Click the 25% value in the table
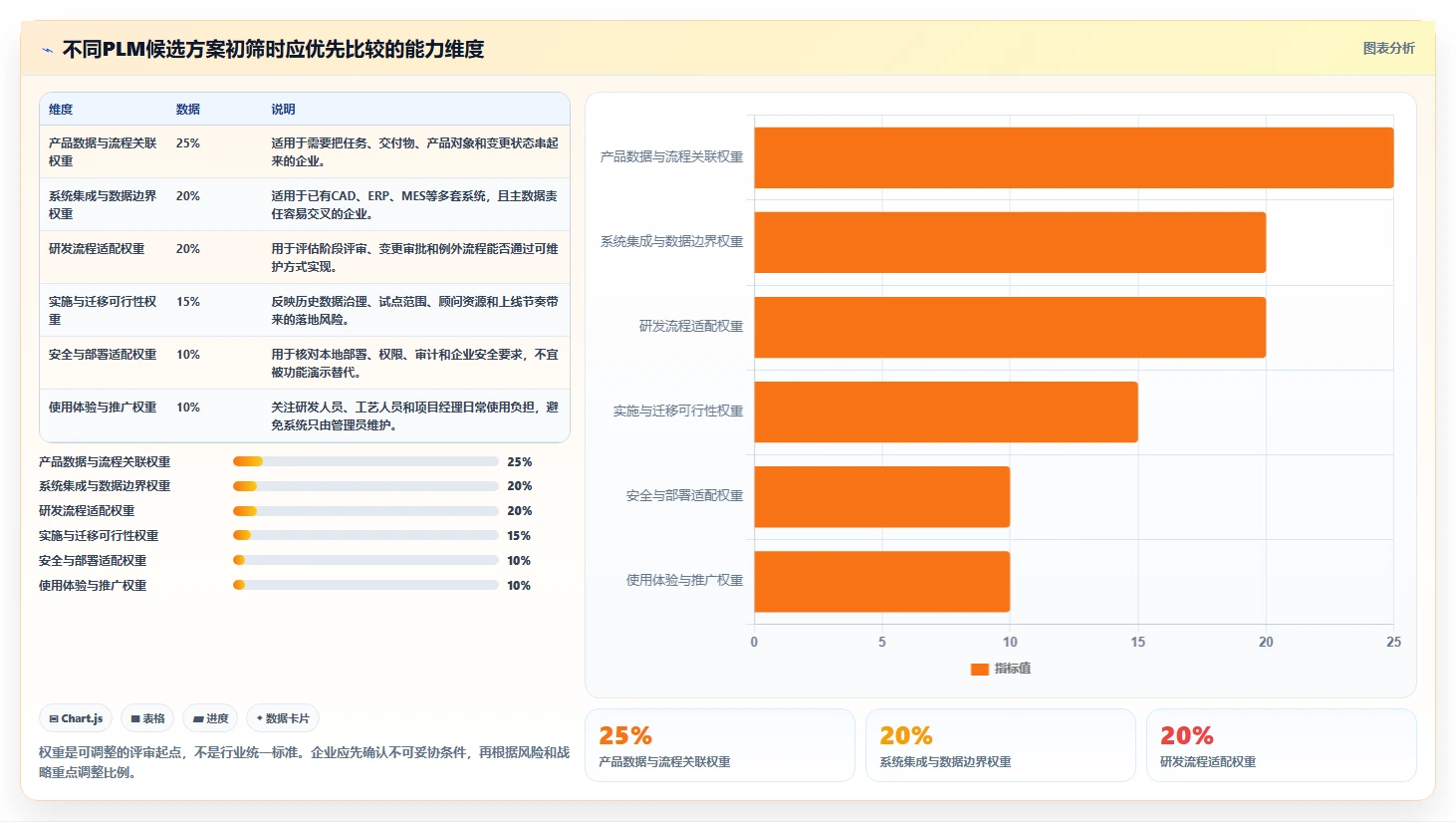The height and width of the screenshot is (822, 1456). tap(188, 143)
